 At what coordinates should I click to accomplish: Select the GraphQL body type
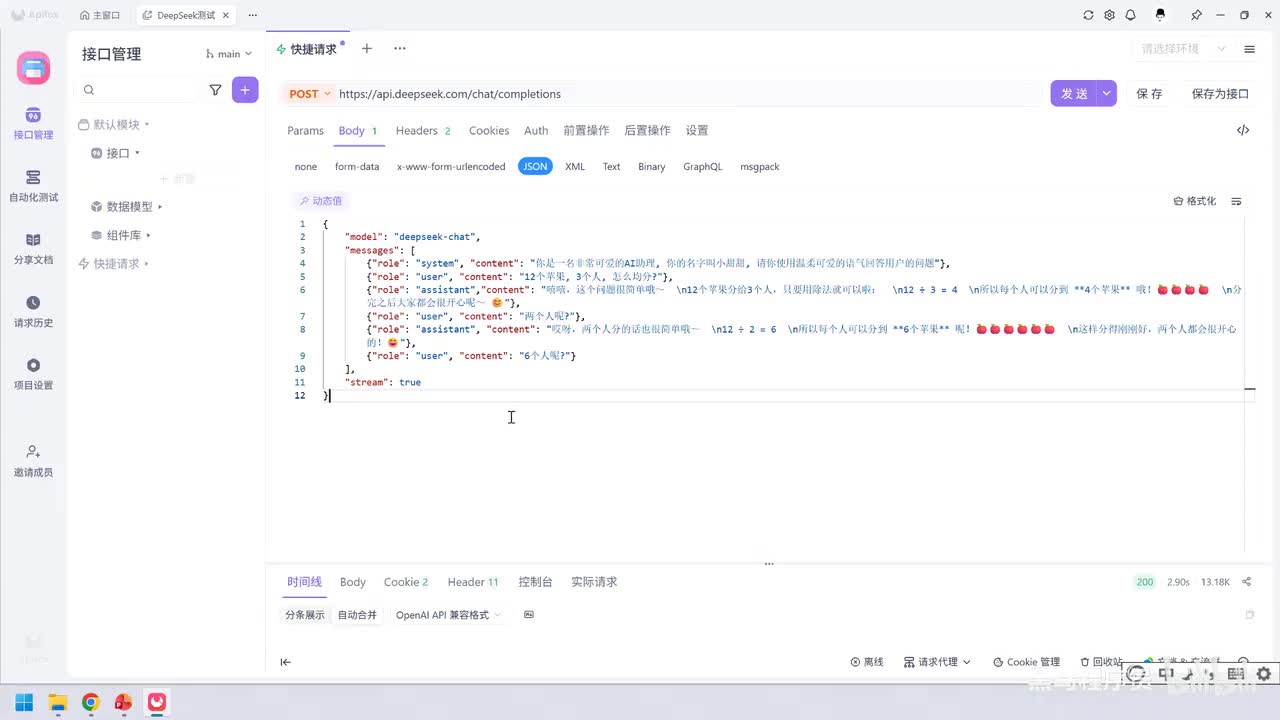[x=703, y=167]
